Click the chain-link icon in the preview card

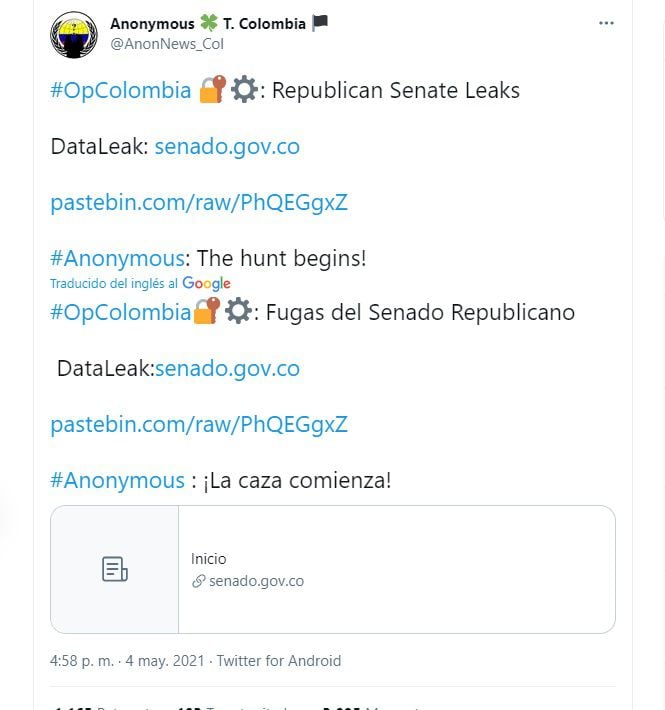(198, 581)
